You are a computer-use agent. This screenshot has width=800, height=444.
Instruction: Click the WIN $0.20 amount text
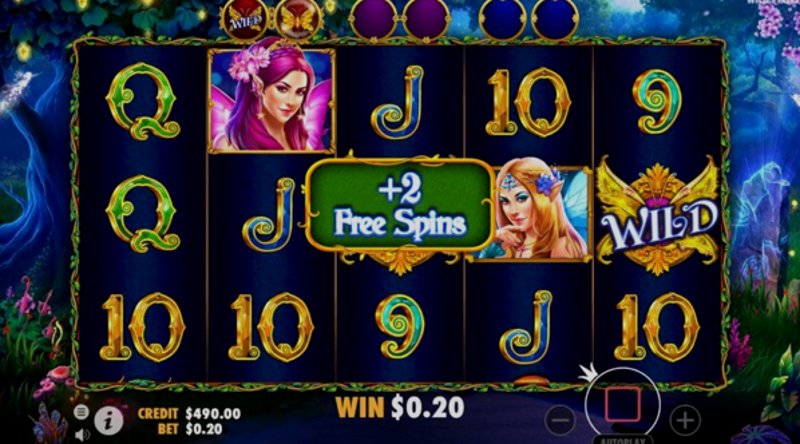400,407
